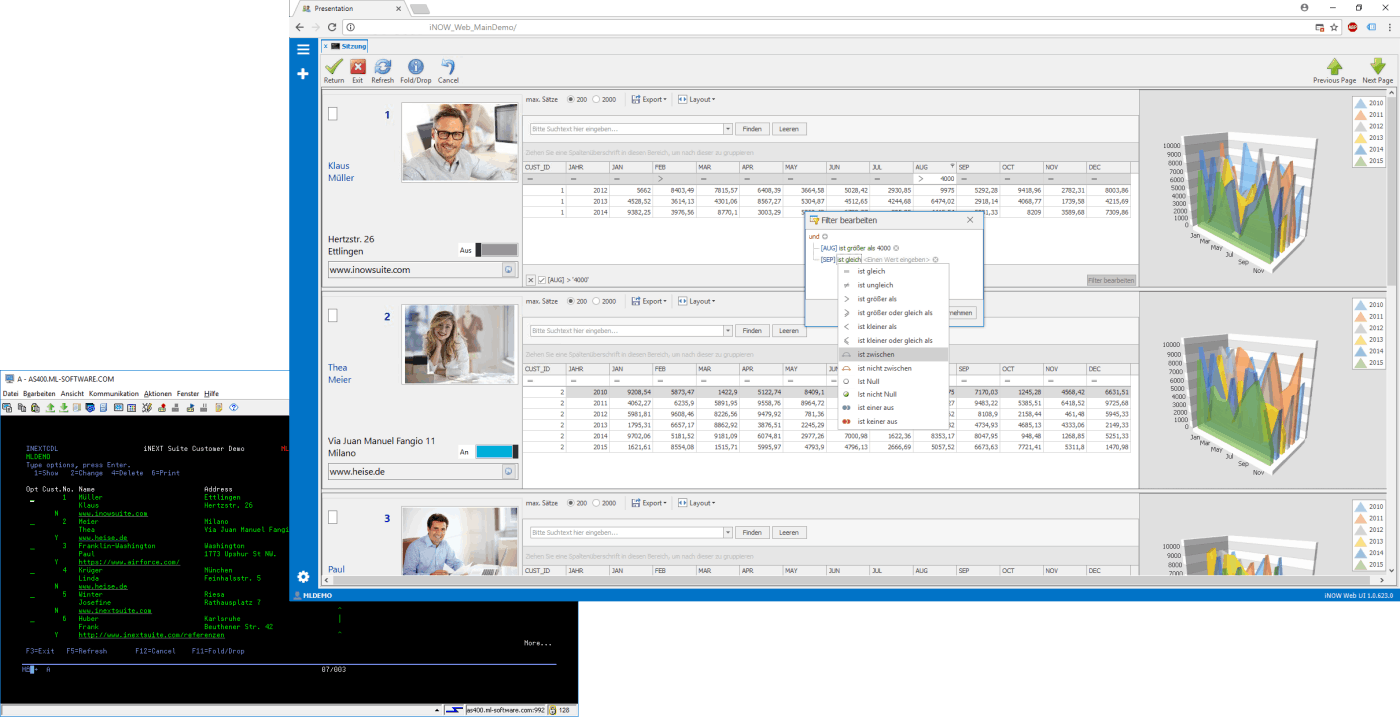Viewport: 1400px width, 717px height.
Task: Open https://www.airforce.com/ link in AS400 terminal
Action: pos(129,562)
